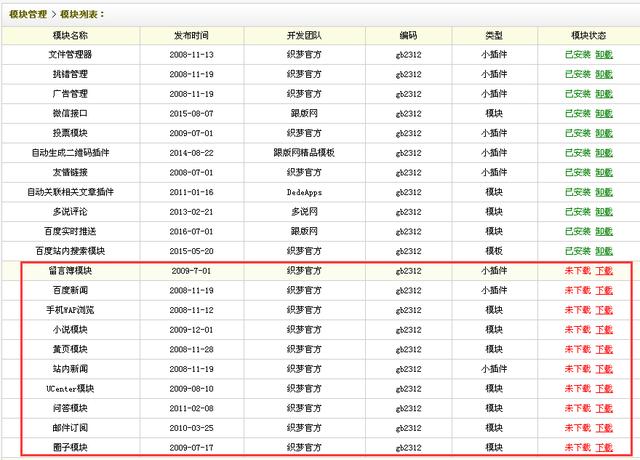Screen dimensions: 640x460
Task: Download the 留言簿模块 module
Action: click(x=604, y=270)
